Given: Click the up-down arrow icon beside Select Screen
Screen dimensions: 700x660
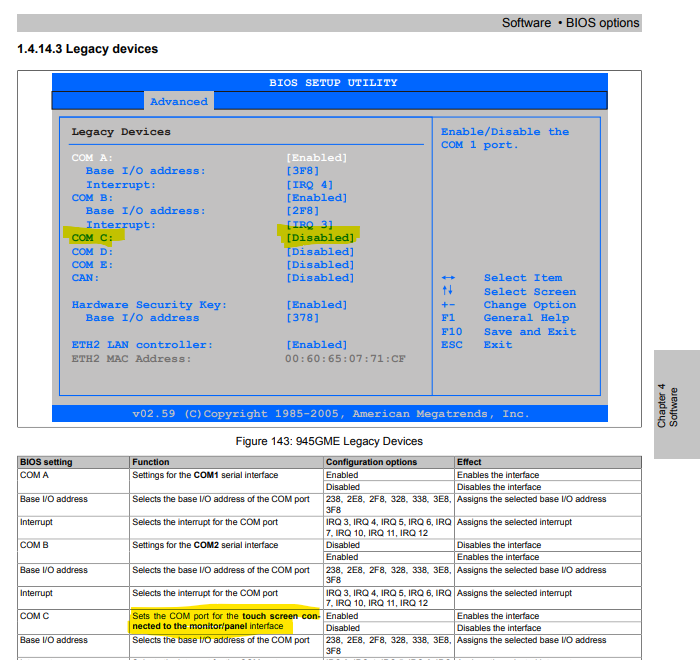Looking at the screenshot, I should (x=447, y=291).
